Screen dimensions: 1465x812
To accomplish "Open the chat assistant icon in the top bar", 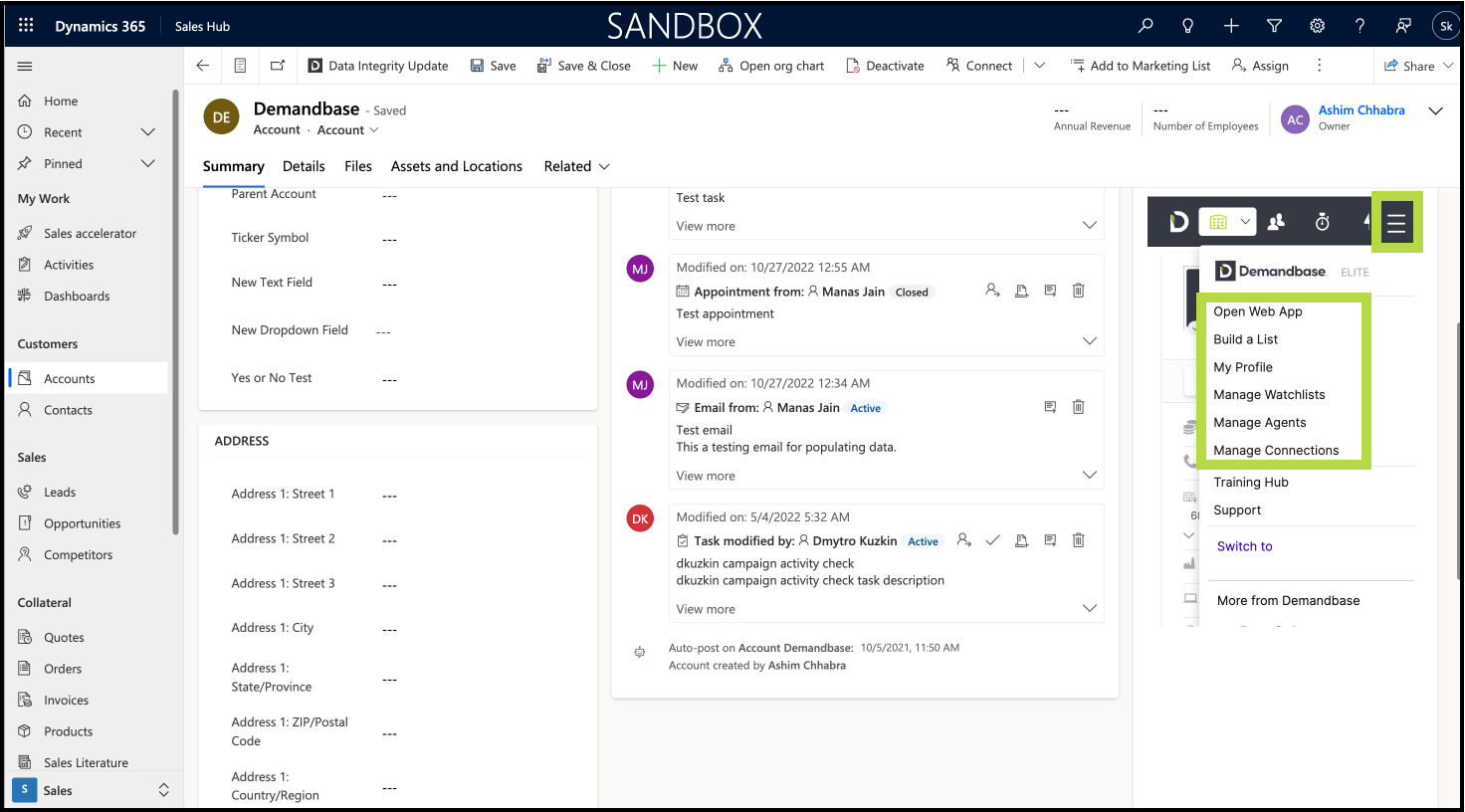I will click(1403, 26).
